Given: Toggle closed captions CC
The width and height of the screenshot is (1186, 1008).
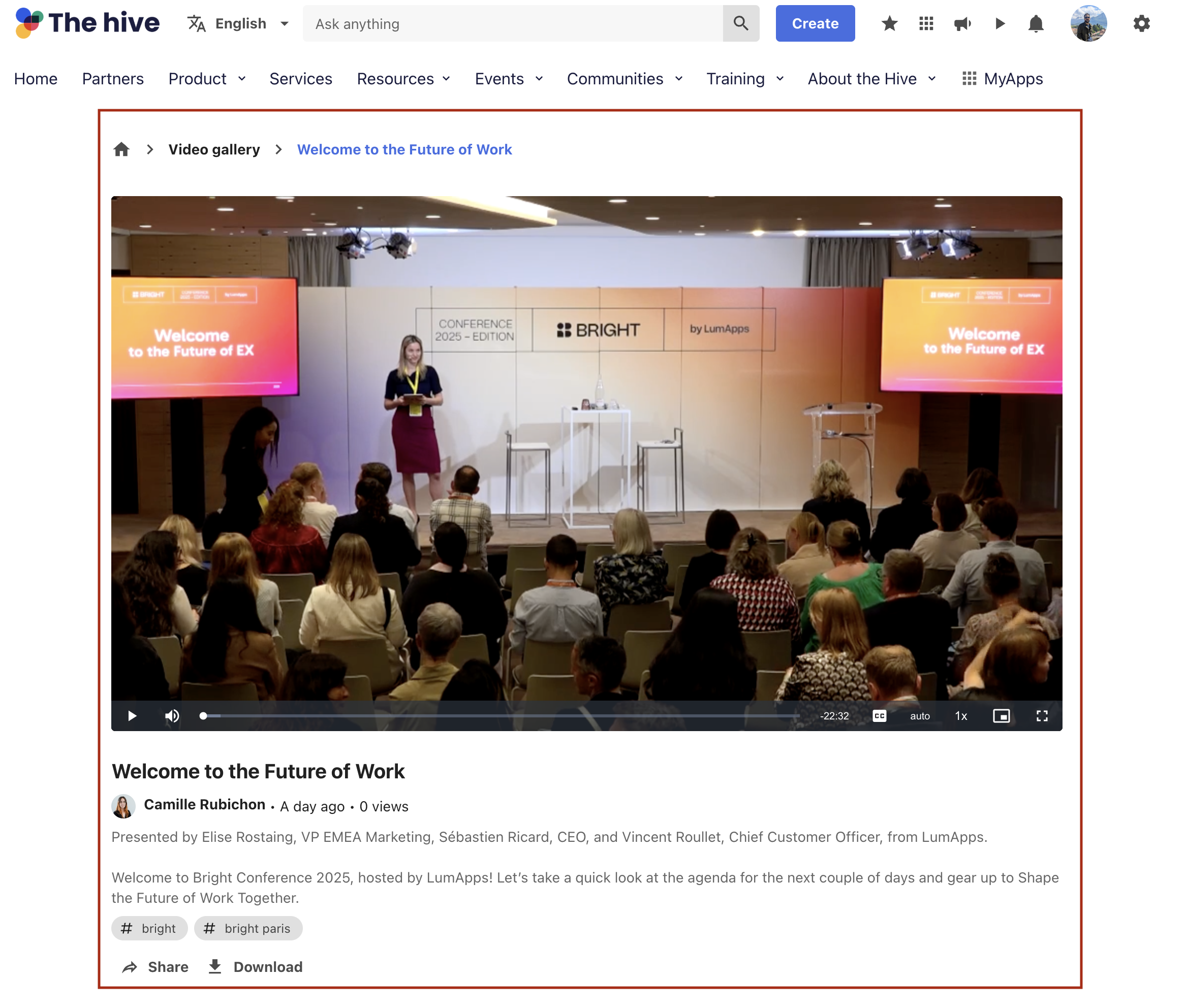Looking at the screenshot, I should (x=879, y=715).
